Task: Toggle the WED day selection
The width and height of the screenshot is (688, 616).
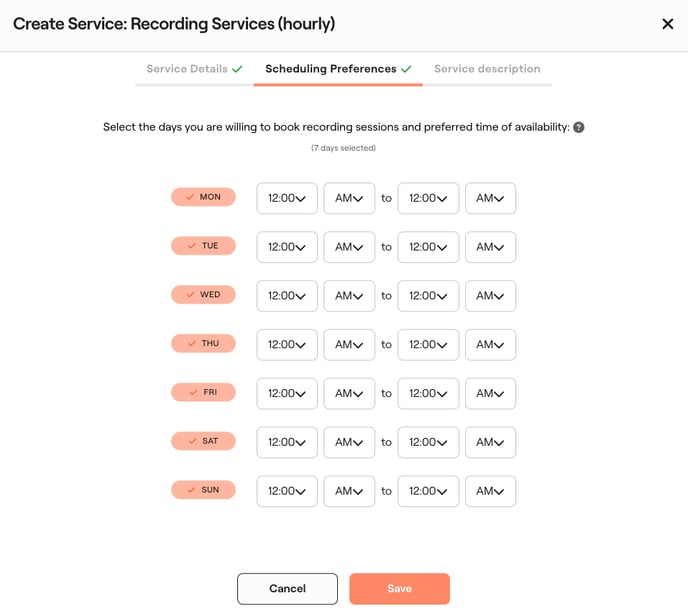Action: click(203, 295)
